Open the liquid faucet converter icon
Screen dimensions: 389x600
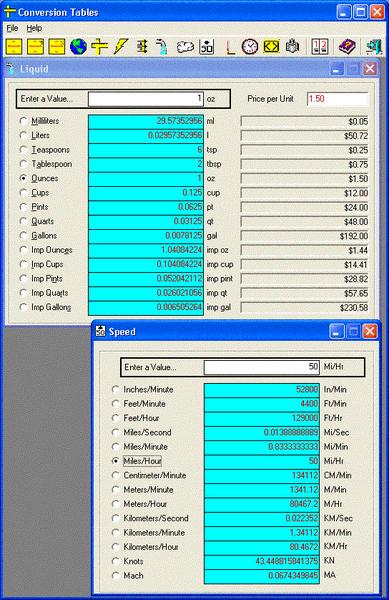pyautogui.click(x=162, y=47)
